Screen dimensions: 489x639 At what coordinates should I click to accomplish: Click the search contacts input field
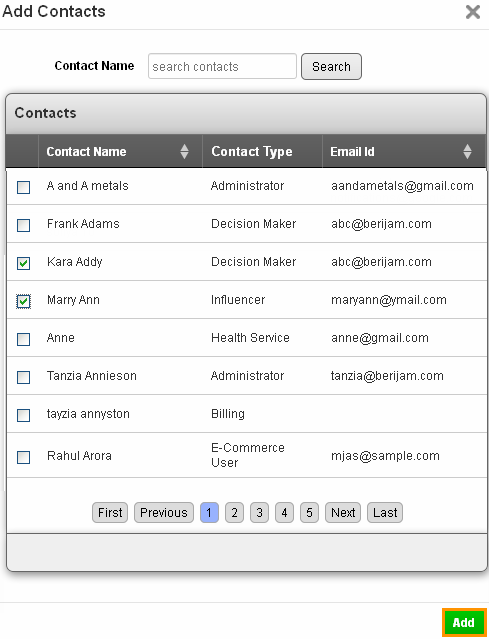coord(222,66)
